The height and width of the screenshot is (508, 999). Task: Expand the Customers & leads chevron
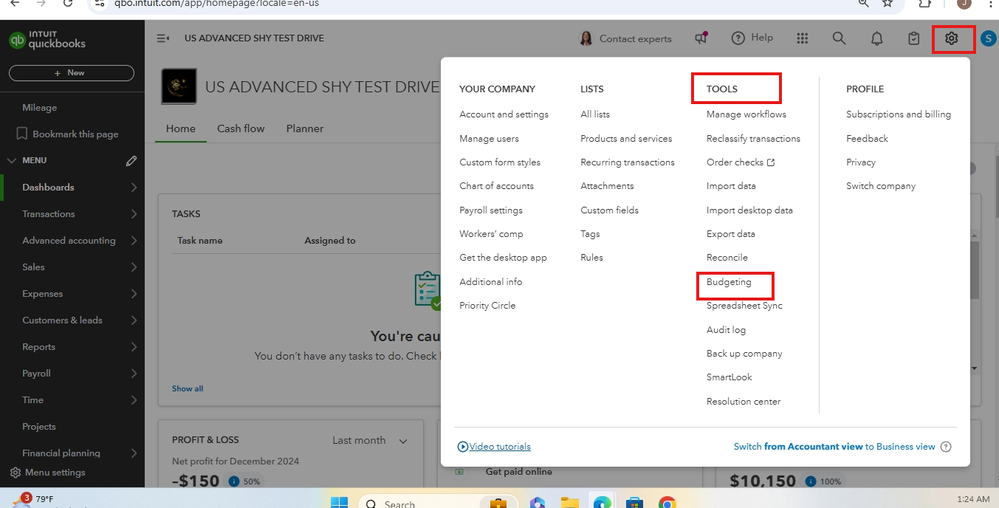(134, 321)
